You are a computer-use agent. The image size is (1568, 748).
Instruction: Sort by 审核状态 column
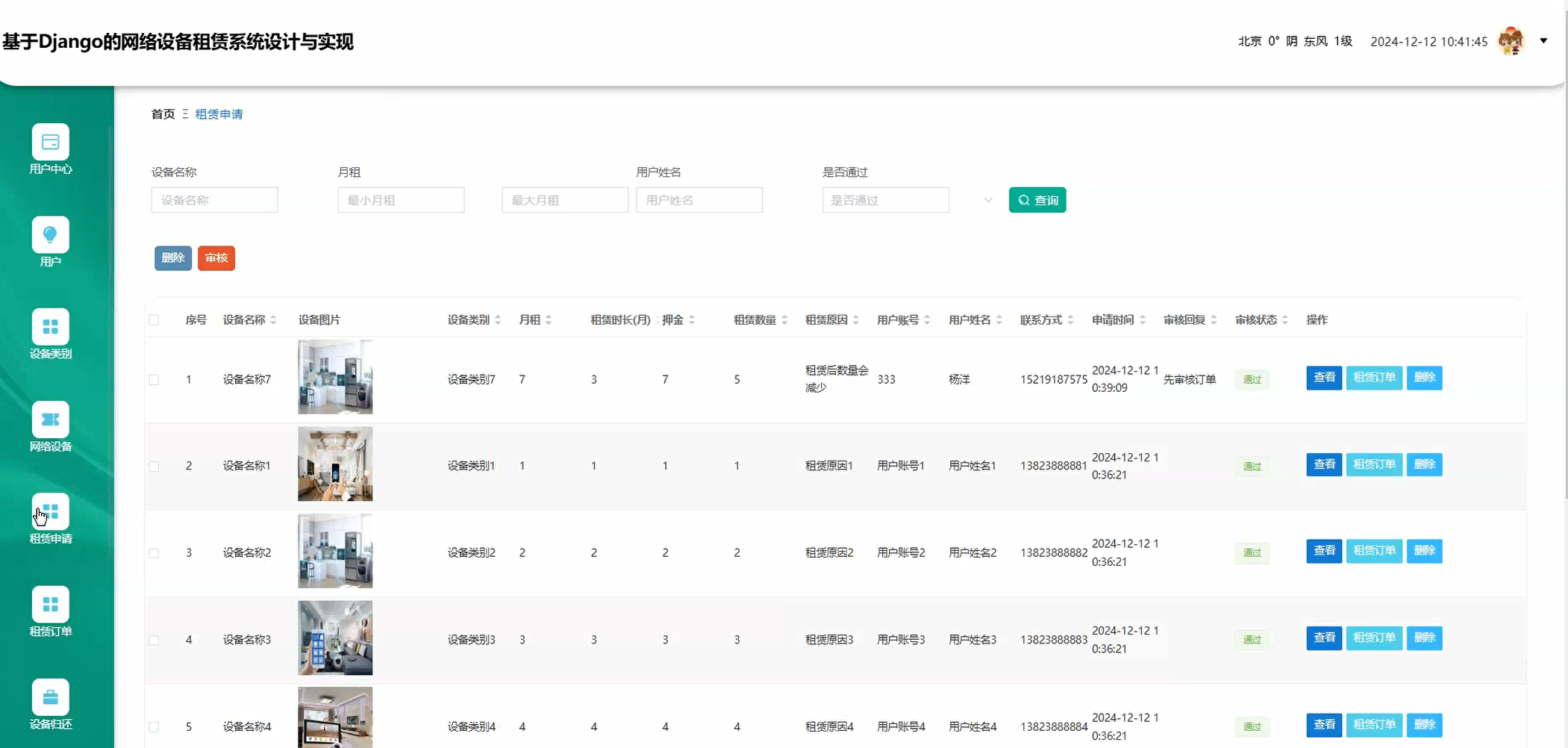coord(1285,320)
